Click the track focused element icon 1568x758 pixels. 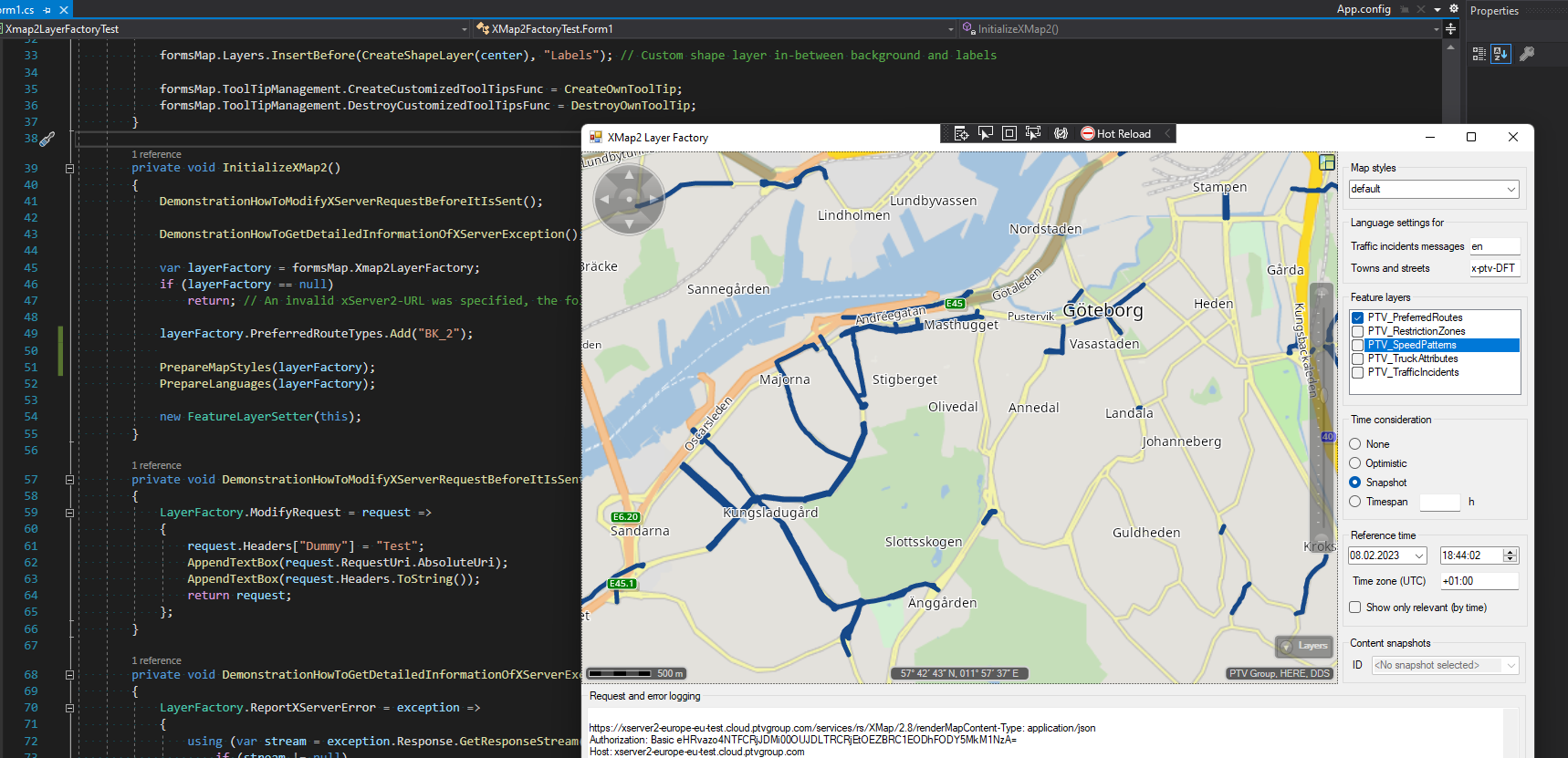1033,133
